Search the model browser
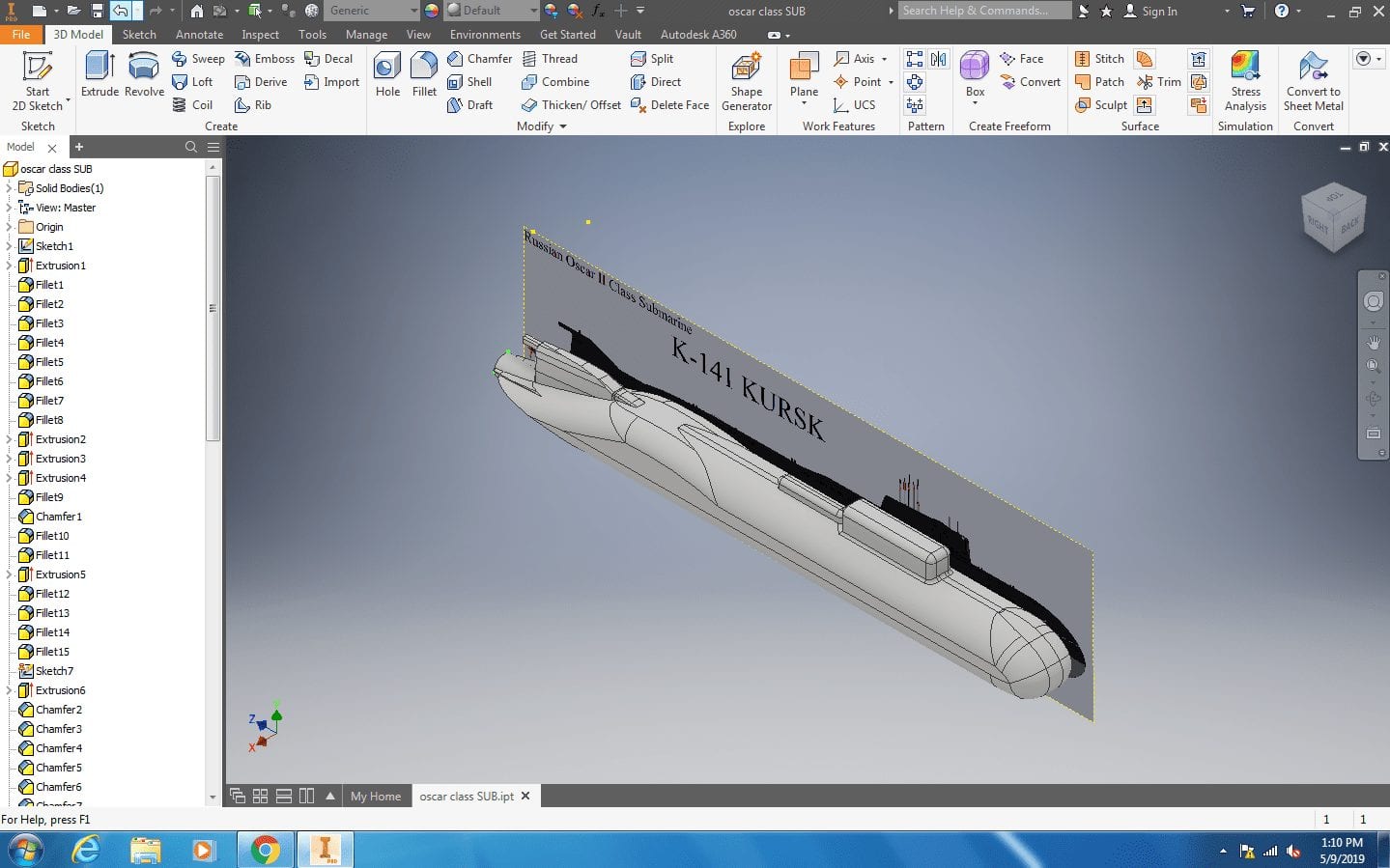1390x868 pixels. (x=191, y=147)
